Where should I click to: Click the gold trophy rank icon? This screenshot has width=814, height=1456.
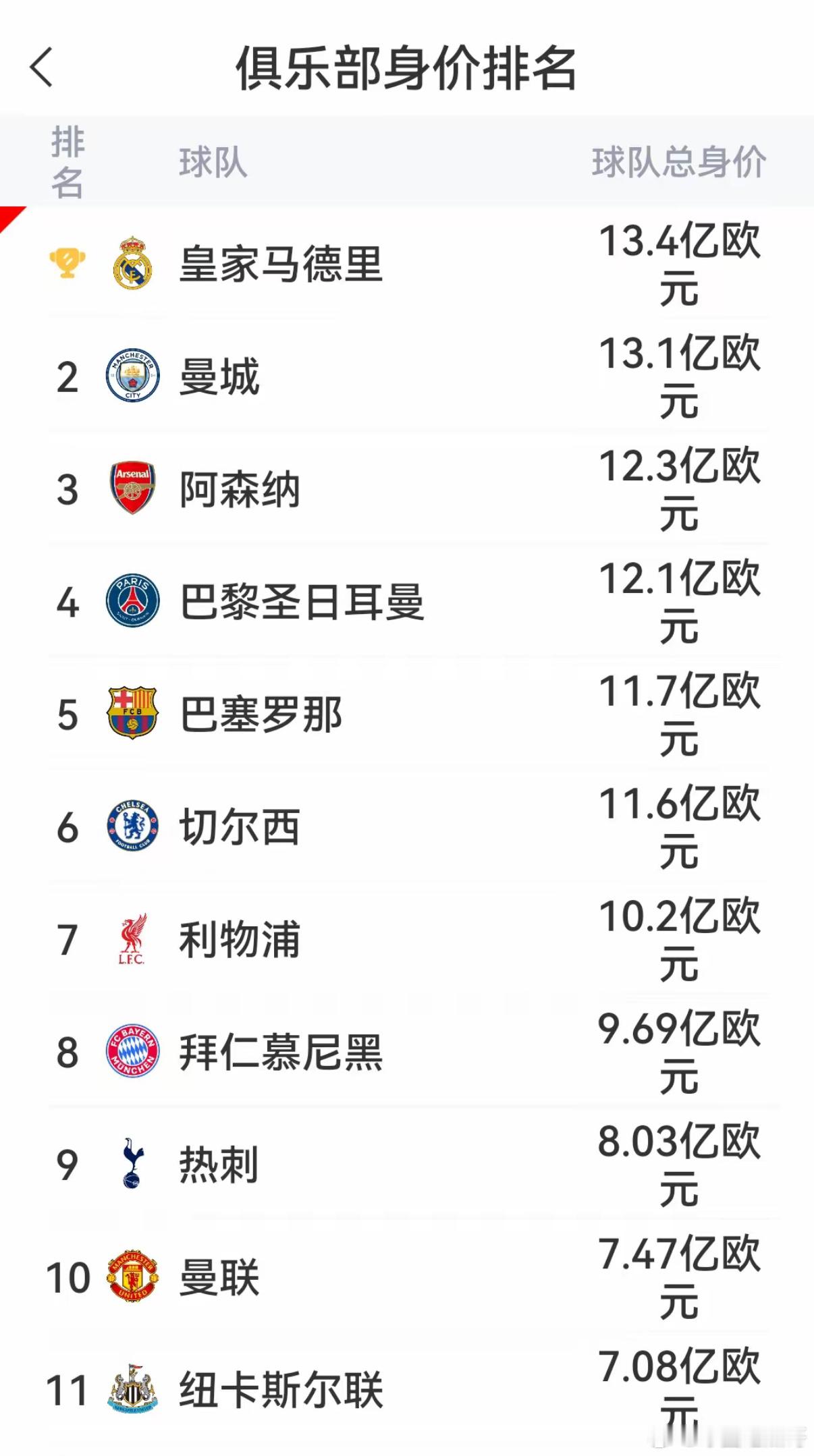67,263
